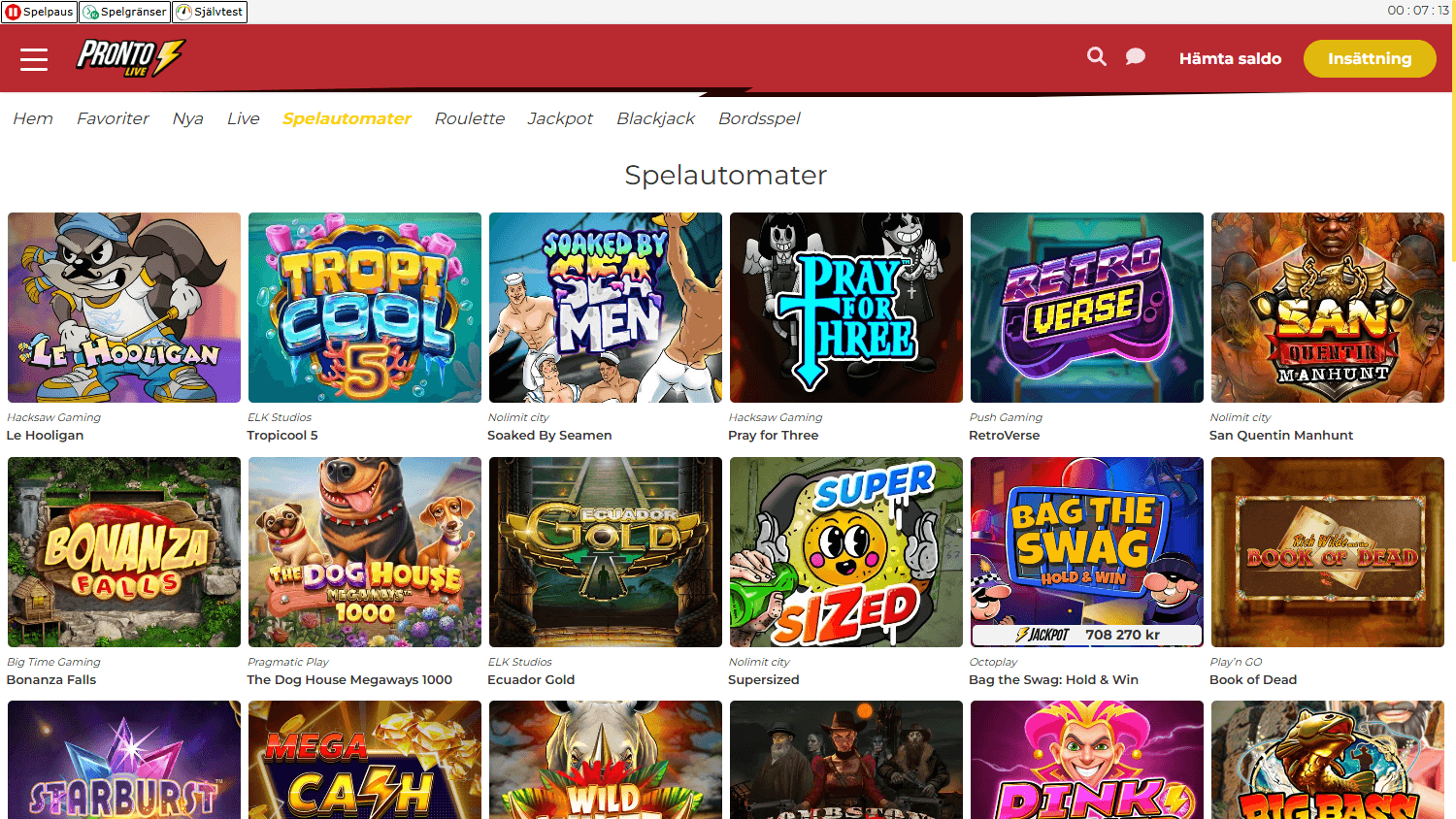
Task: Click the Play'n GO provider label
Action: 1236,662
